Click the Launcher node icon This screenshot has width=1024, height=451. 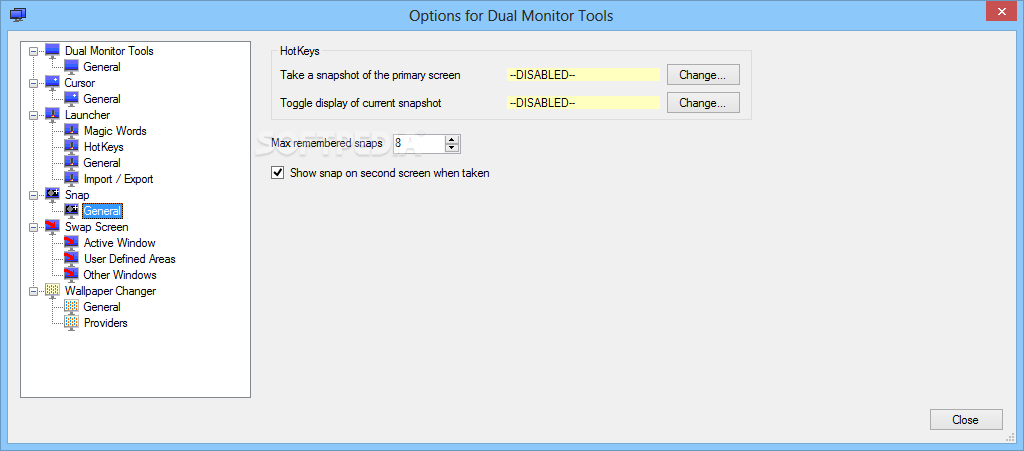click(x=52, y=115)
